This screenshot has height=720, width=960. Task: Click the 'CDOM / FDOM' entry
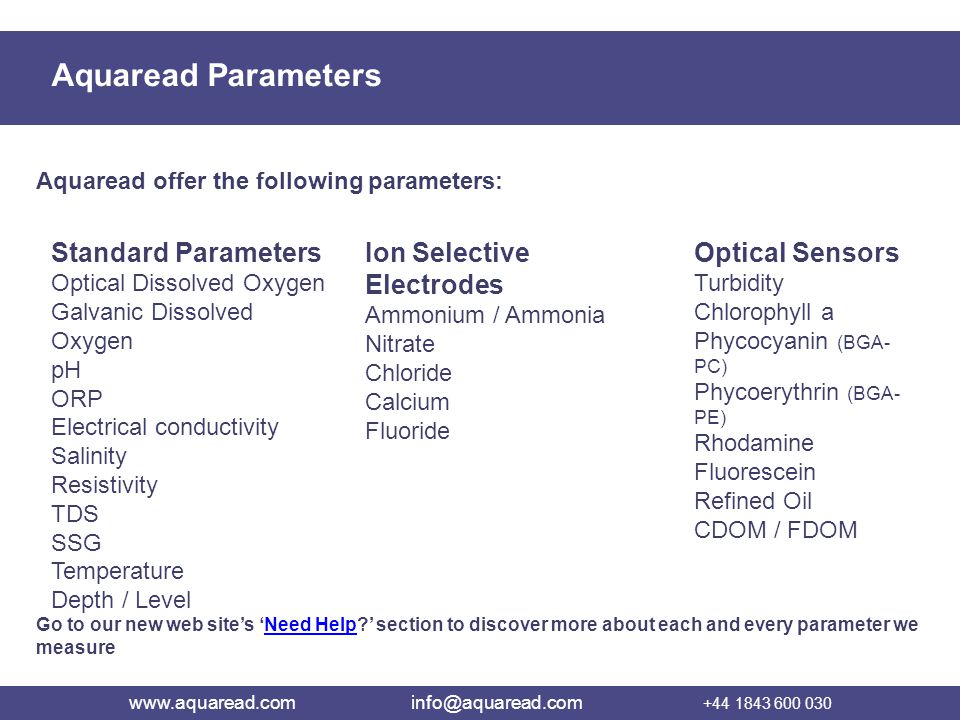click(775, 530)
